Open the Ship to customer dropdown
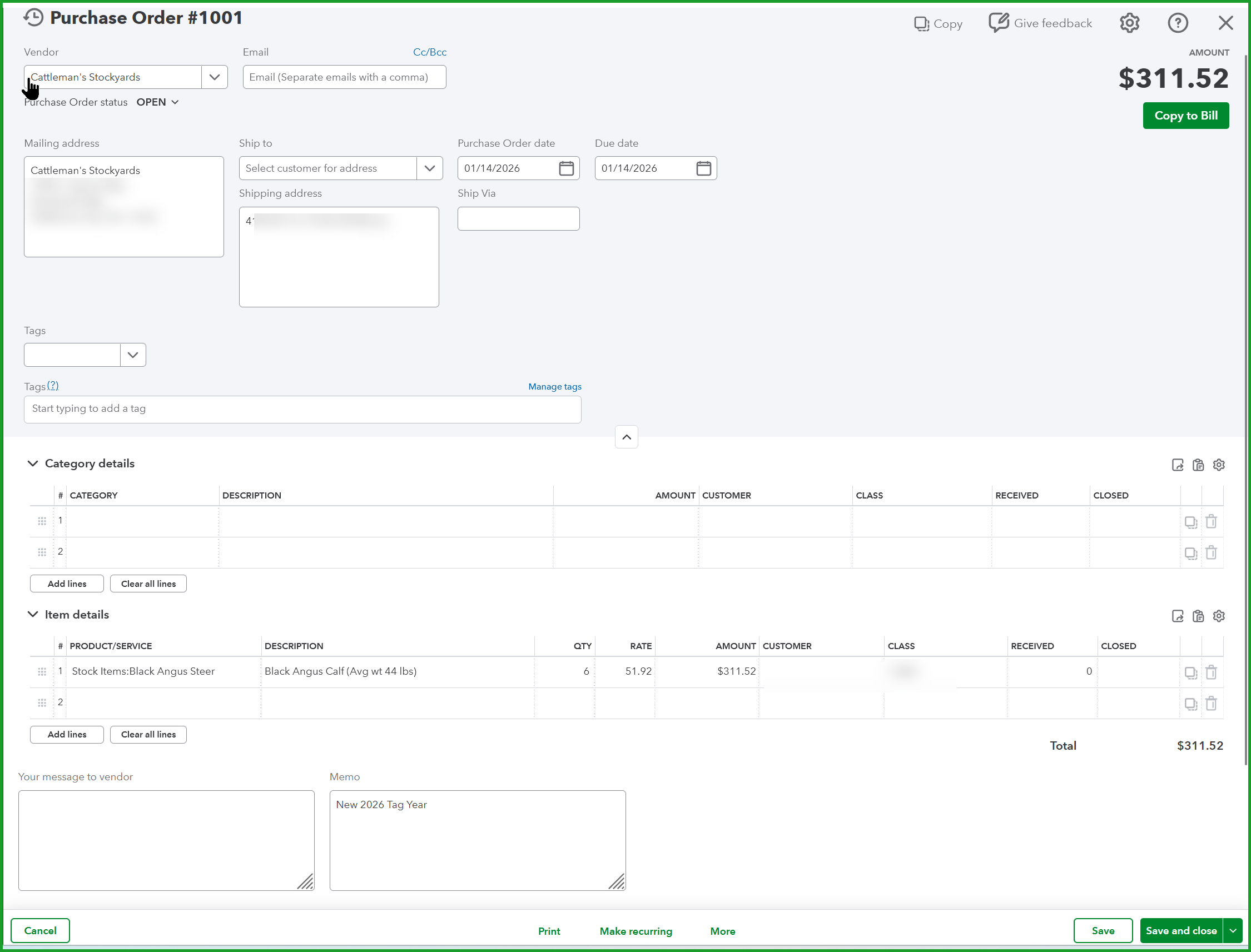 pos(429,168)
